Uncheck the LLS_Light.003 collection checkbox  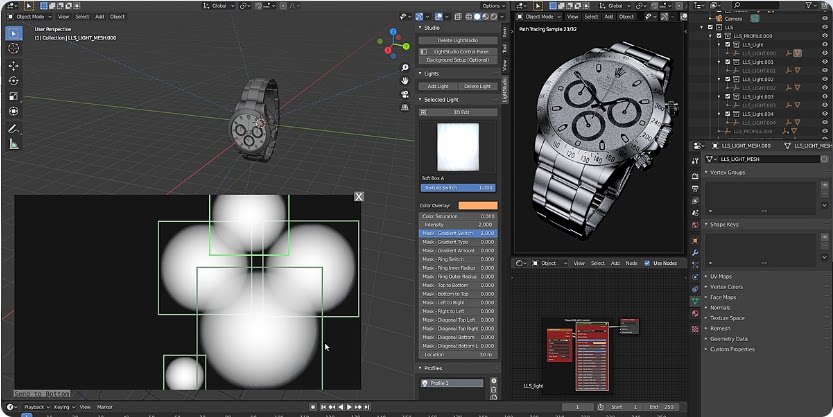coord(728,97)
